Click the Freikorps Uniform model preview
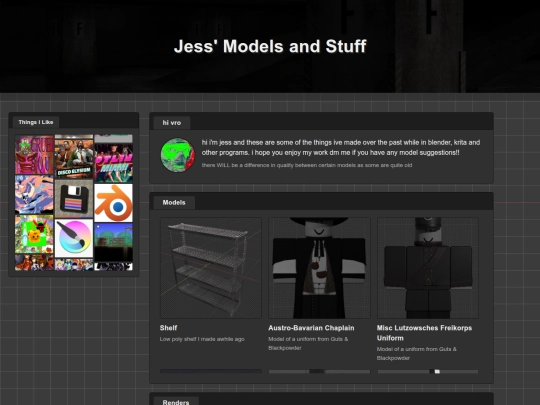Image resolution: width=540 pixels, height=405 pixels. (428, 268)
